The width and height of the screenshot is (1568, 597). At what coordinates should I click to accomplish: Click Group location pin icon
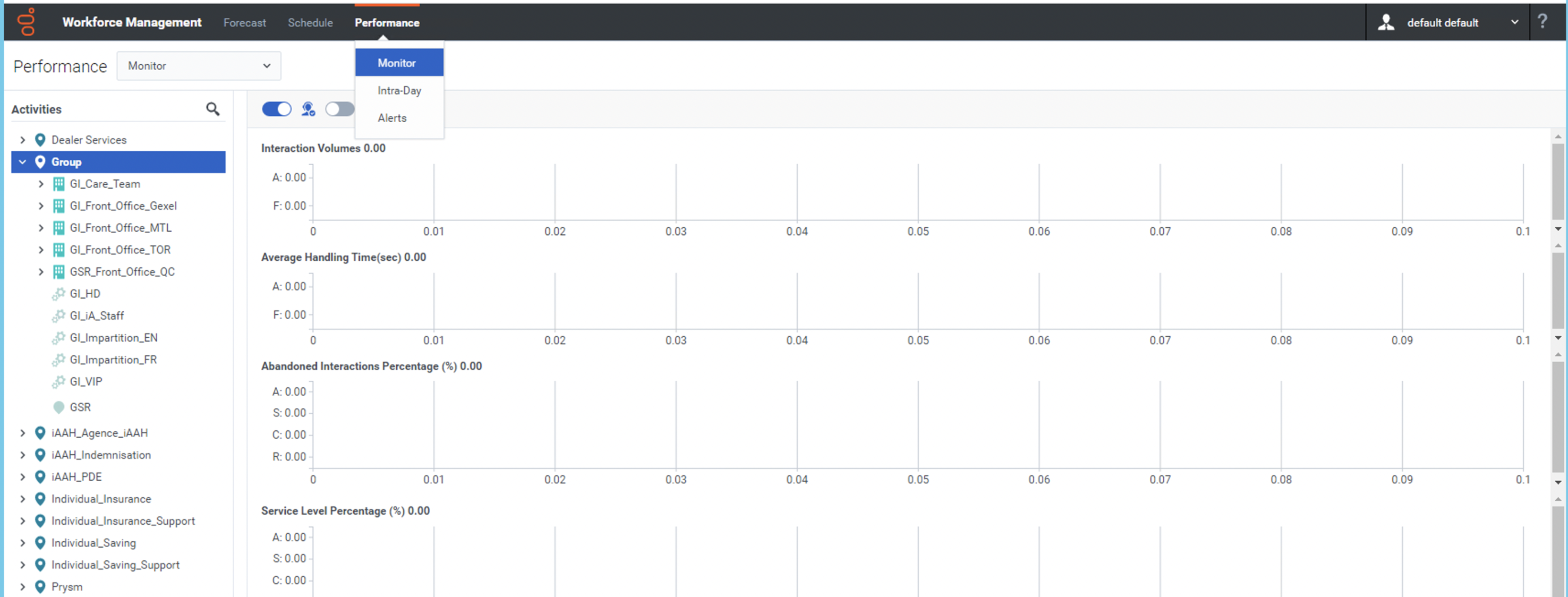point(40,162)
